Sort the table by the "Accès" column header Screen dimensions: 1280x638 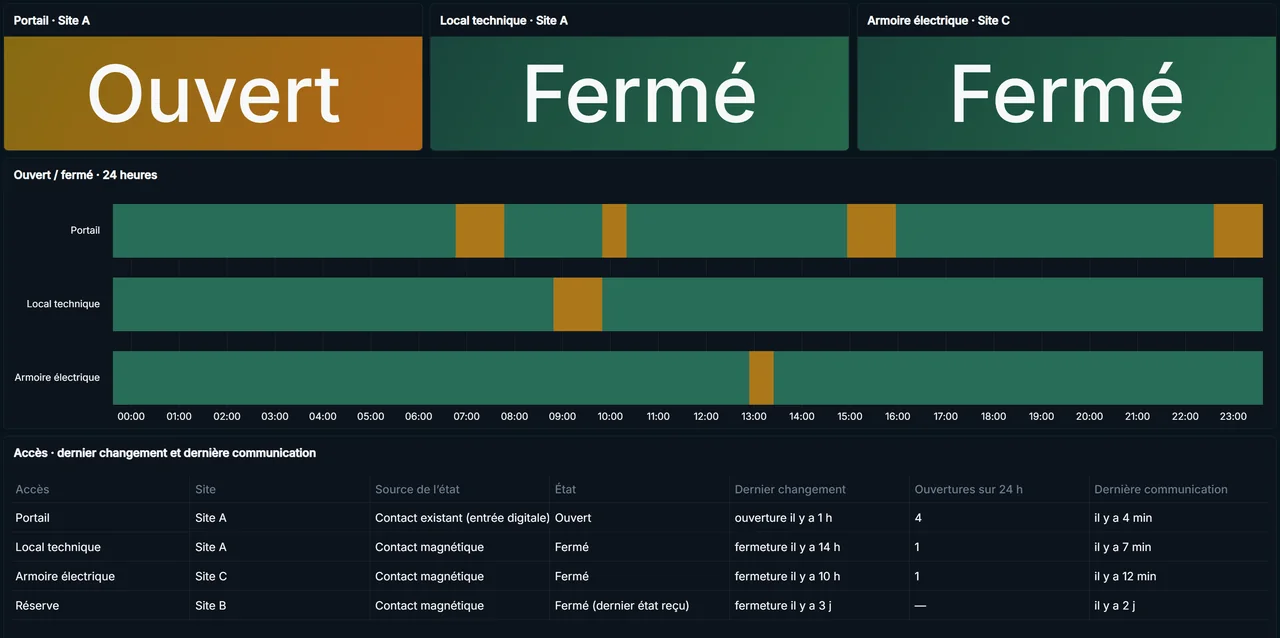point(33,489)
